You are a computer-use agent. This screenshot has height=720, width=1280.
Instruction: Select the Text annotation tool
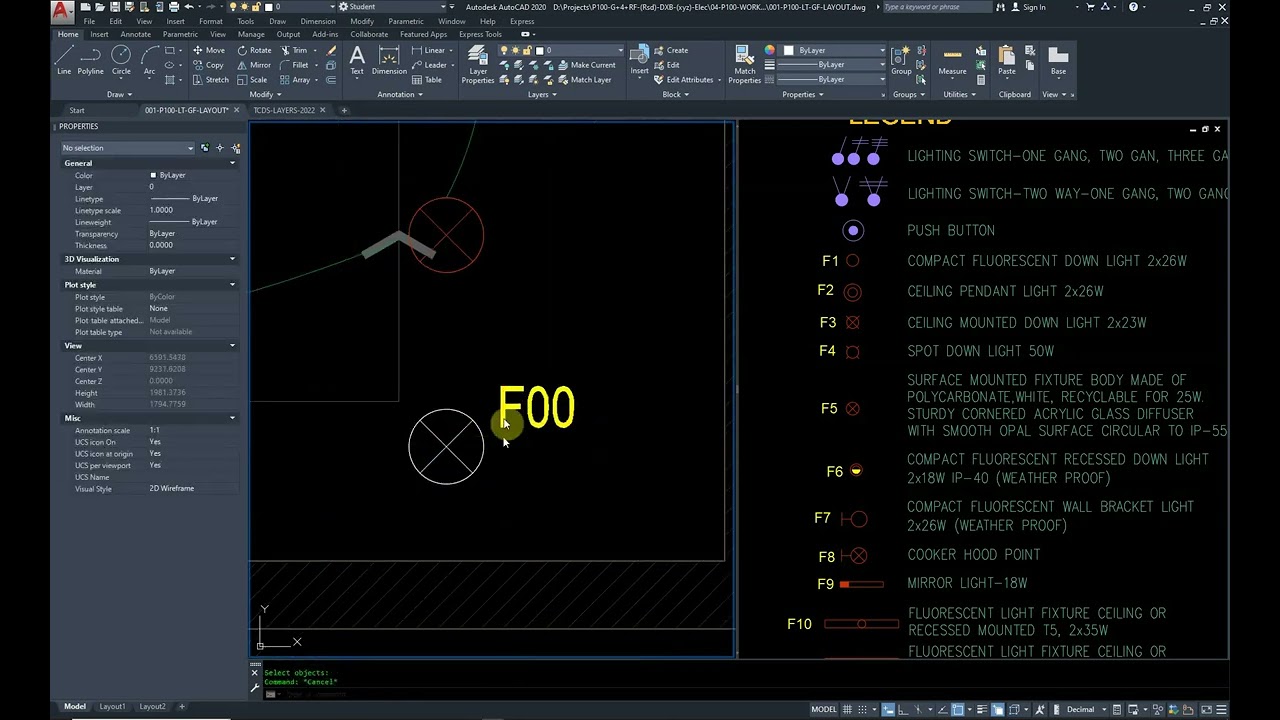(x=357, y=60)
